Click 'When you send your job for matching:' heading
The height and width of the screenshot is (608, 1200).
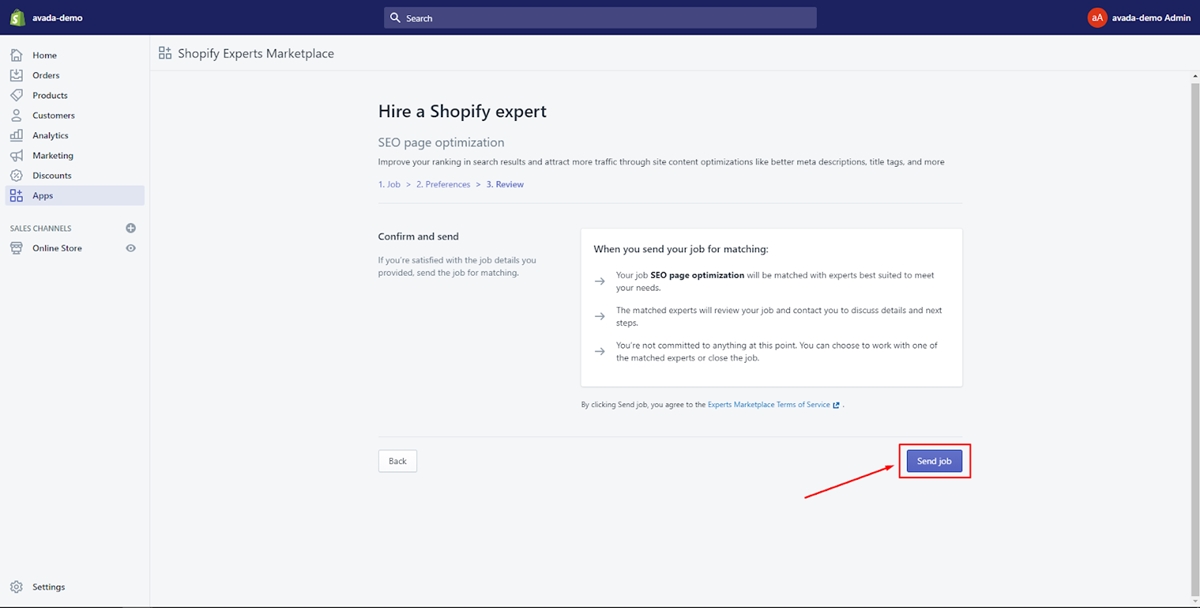681,249
